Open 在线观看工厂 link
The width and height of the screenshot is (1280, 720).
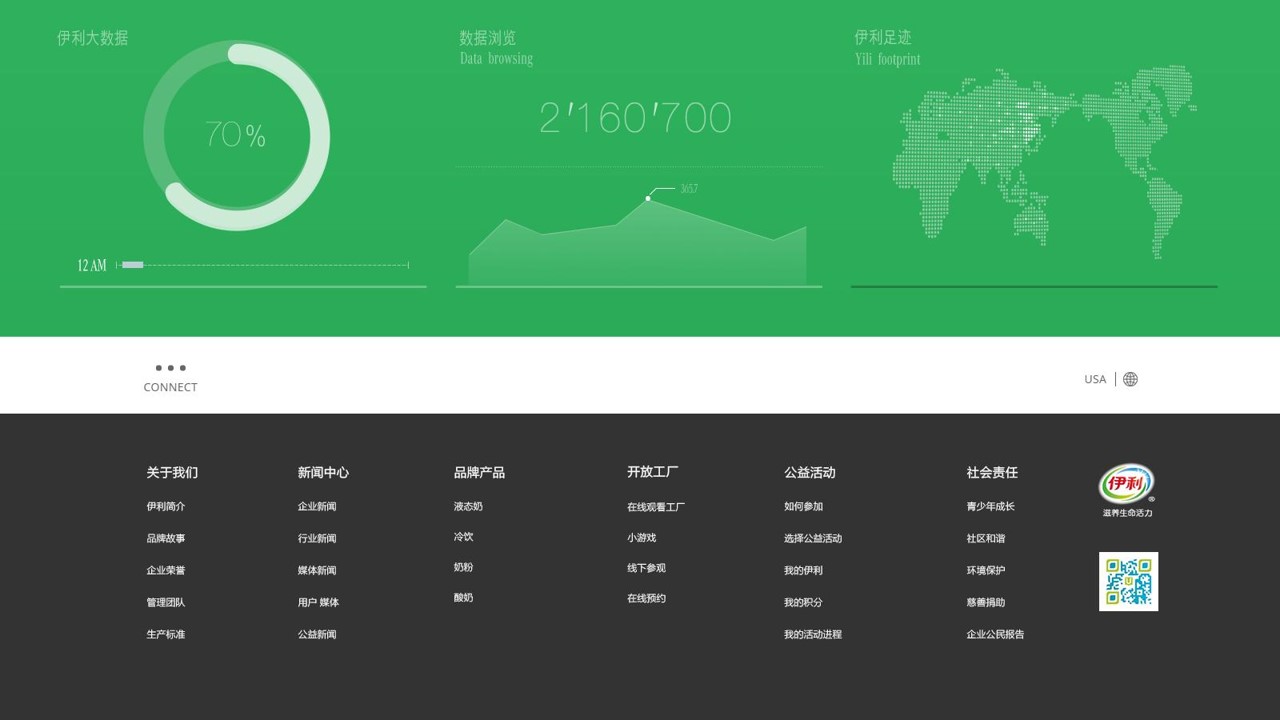pyautogui.click(x=656, y=507)
